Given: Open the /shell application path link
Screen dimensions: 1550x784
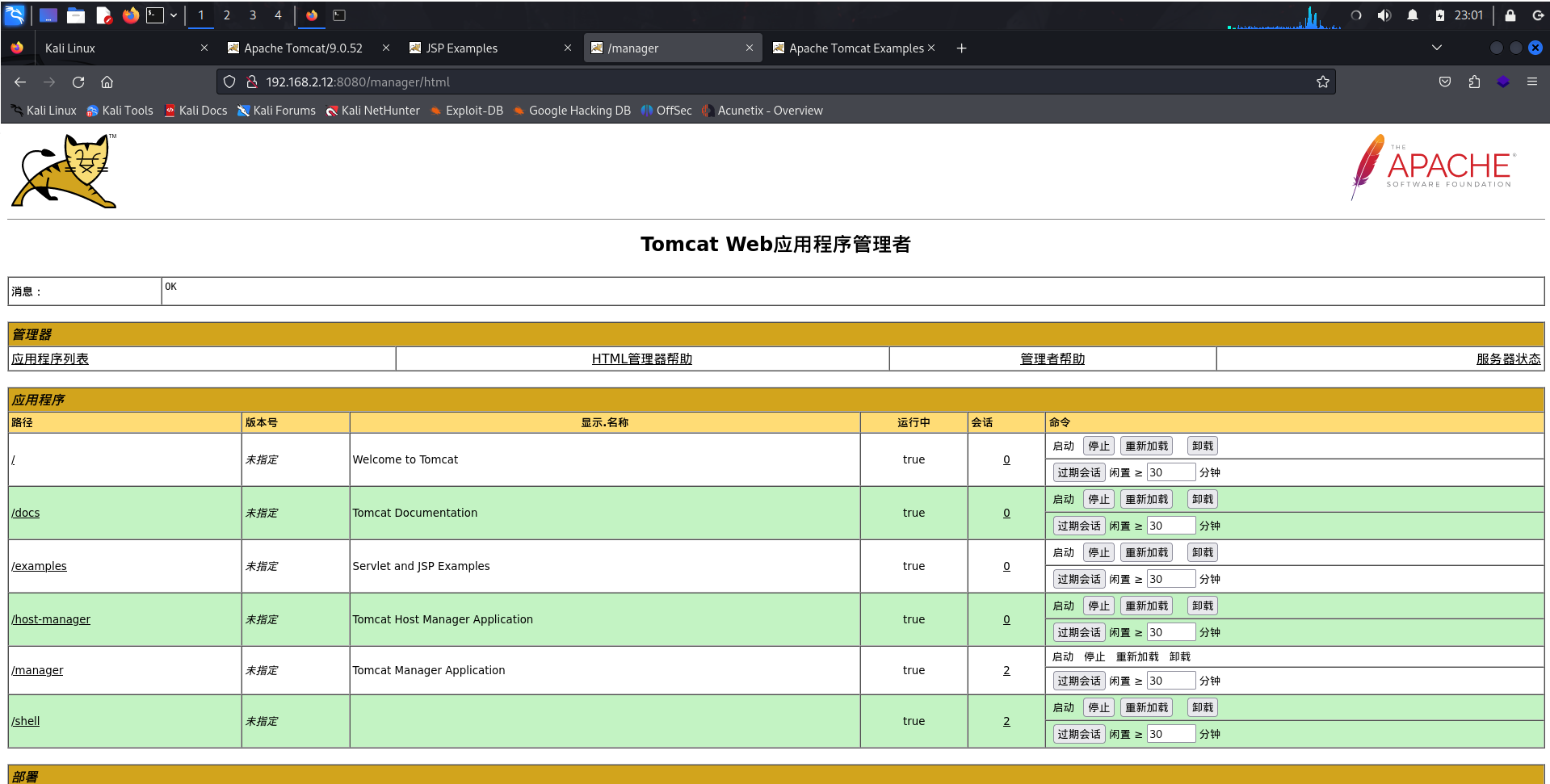Looking at the screenshot, I should click(x=26, y=721).
